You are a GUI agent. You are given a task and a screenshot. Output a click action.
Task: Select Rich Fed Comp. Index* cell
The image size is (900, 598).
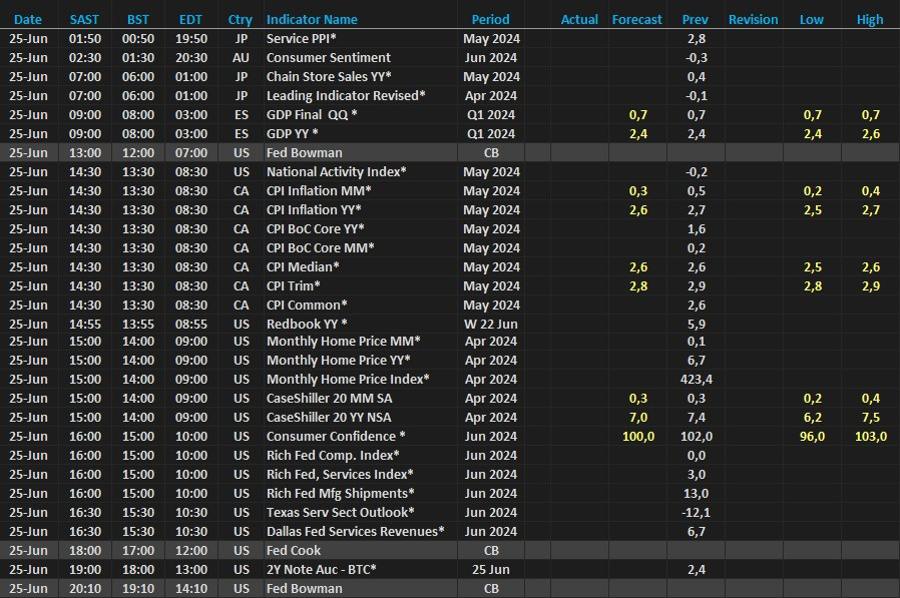333,455
